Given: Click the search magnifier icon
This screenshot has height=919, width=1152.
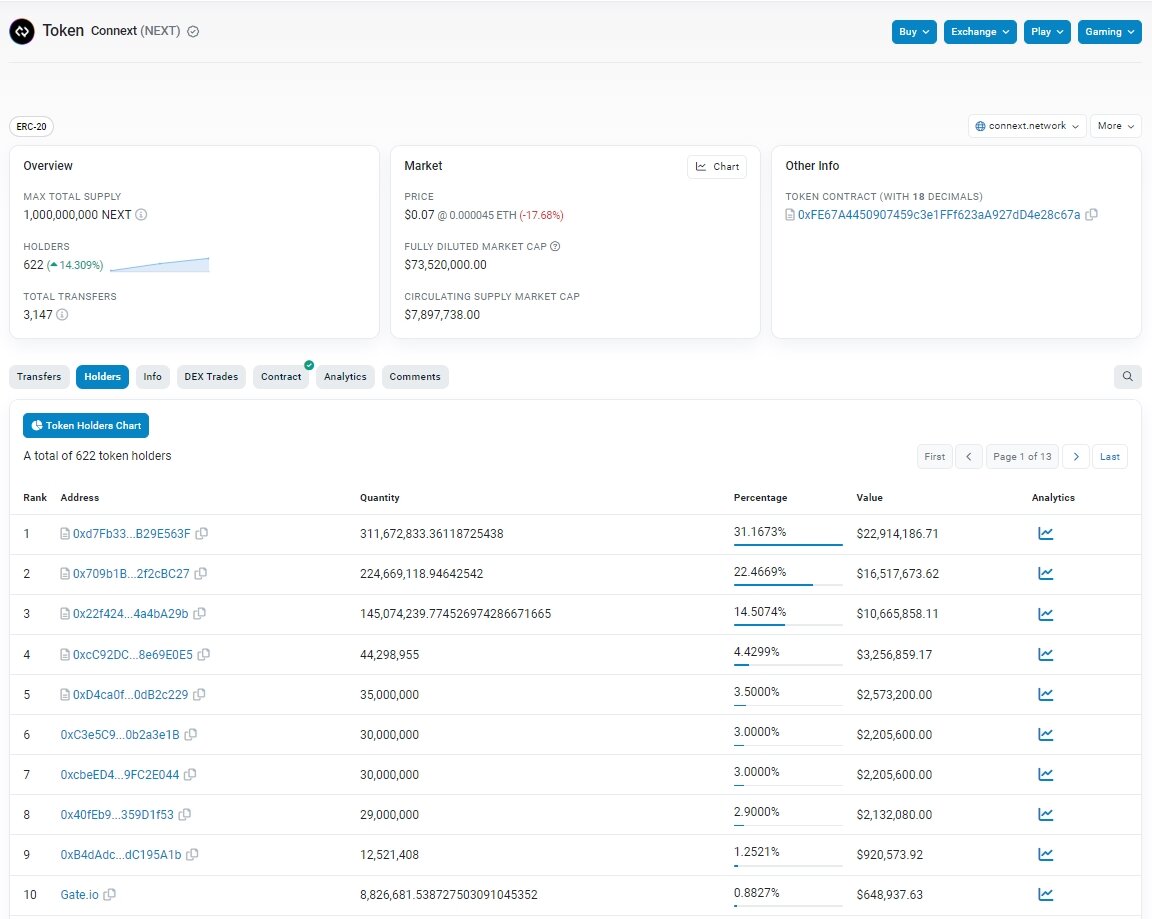Looking at the screenshot, I should pyautogui.click(x=1128, y=376).
